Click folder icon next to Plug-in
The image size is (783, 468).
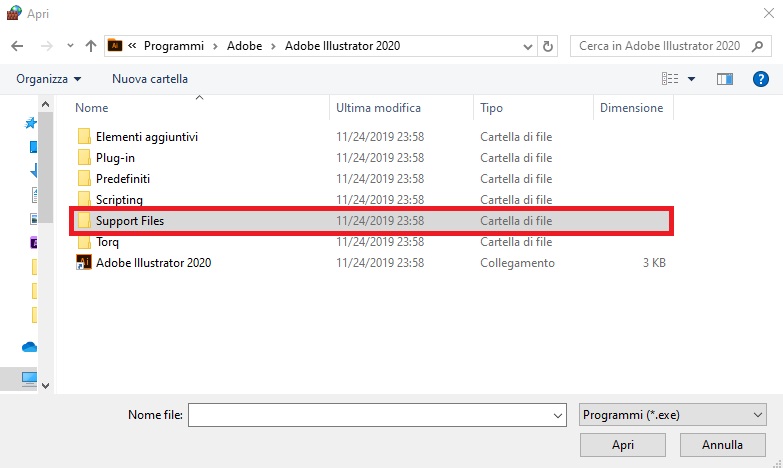tap(84, 157)
